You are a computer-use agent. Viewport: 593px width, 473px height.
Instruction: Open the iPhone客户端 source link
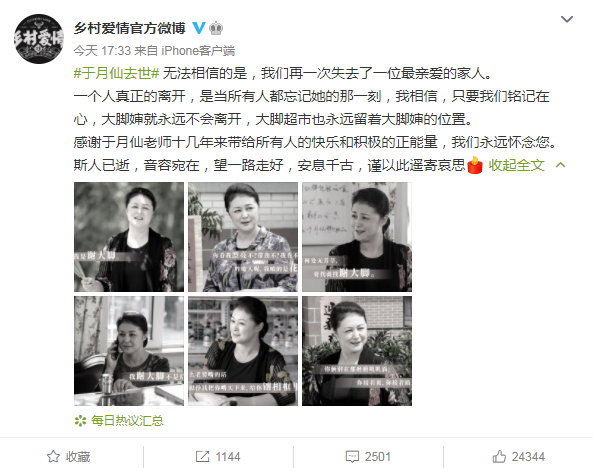pos(198,51)
